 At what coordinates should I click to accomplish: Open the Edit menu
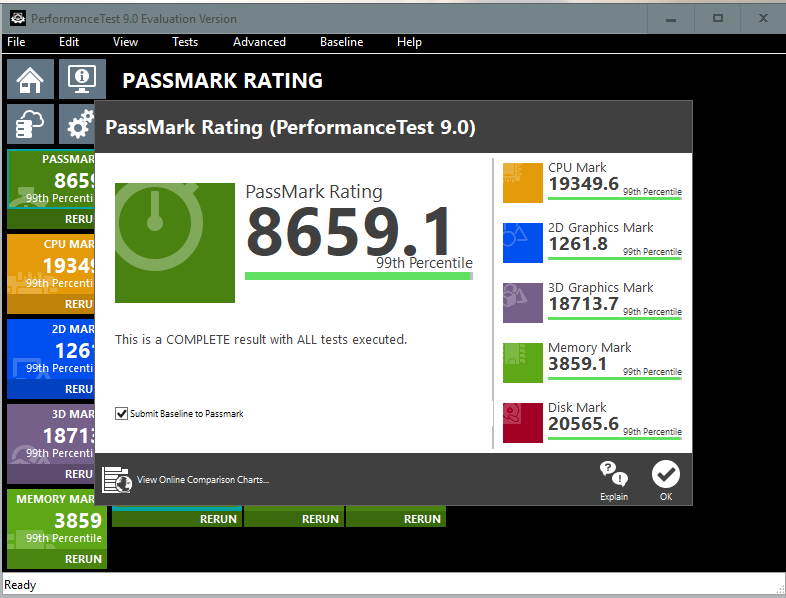[x=69, y=42]
